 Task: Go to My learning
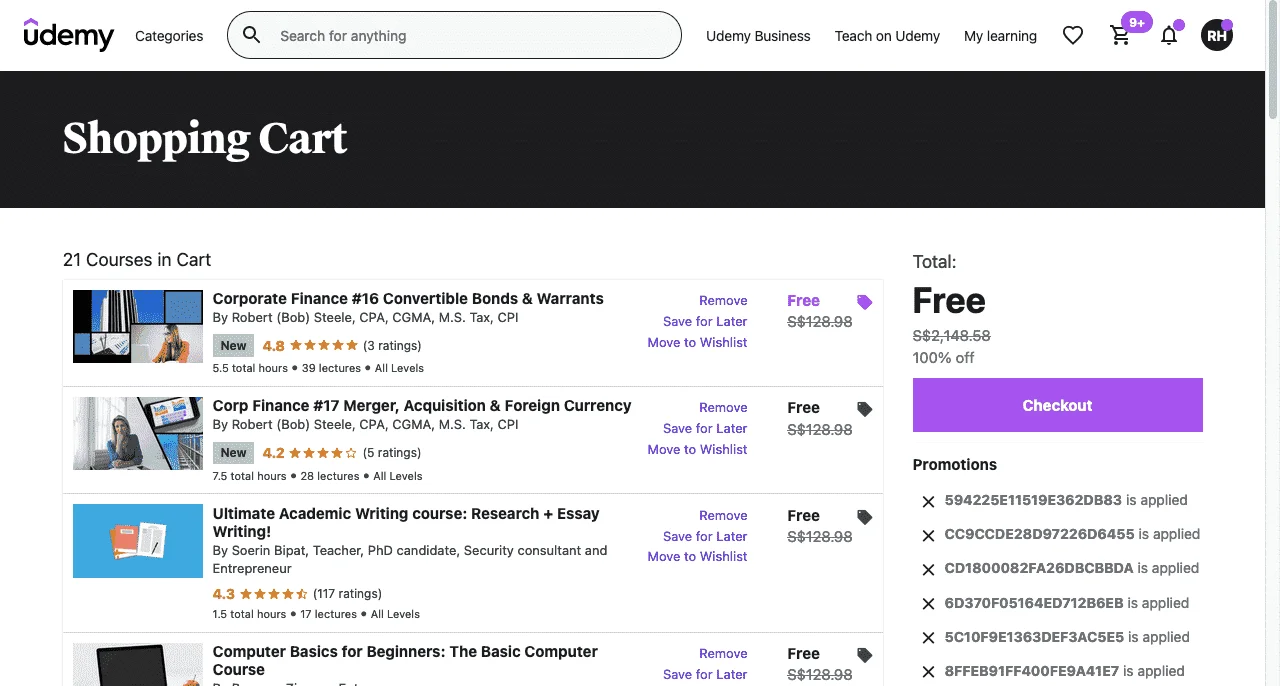(x=1000, y=36)
